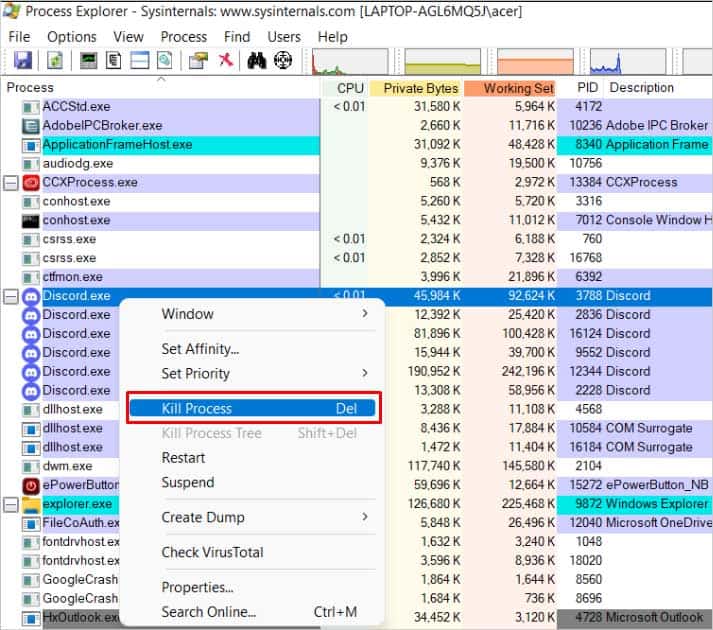
Task: Choose Restart in the context menu
Action: point(253,458)
